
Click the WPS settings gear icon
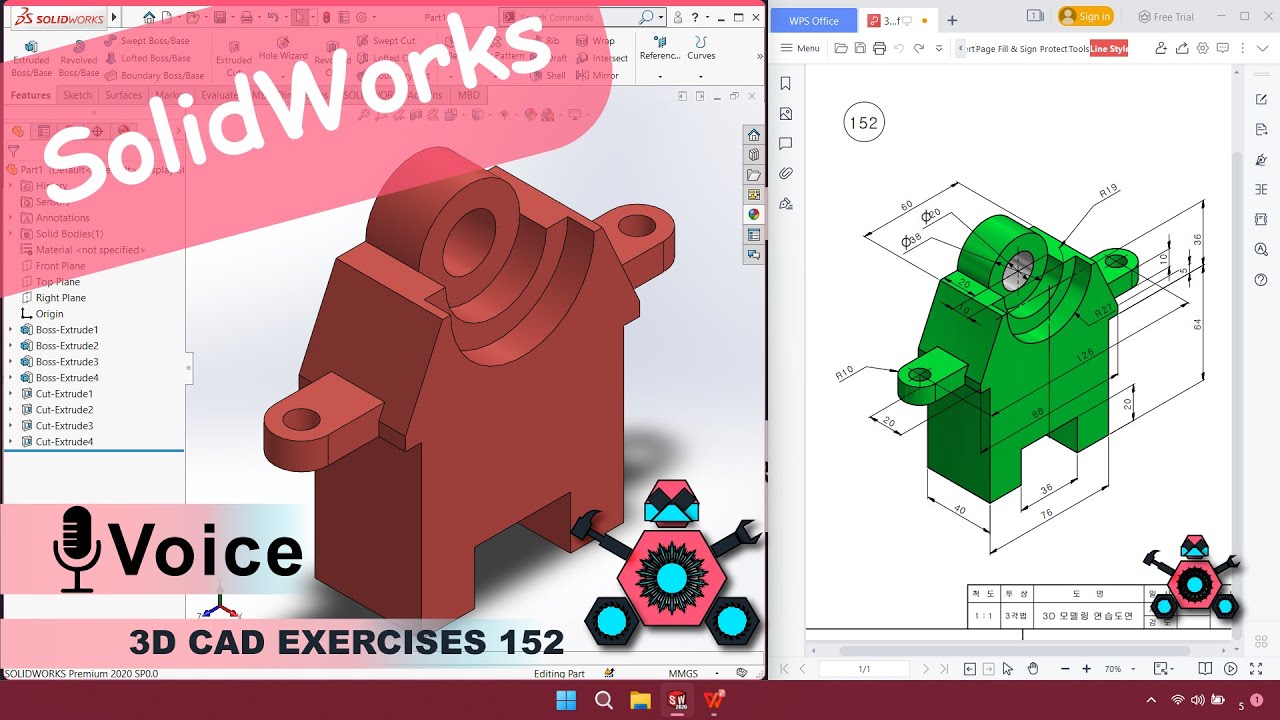point(1203,48)
